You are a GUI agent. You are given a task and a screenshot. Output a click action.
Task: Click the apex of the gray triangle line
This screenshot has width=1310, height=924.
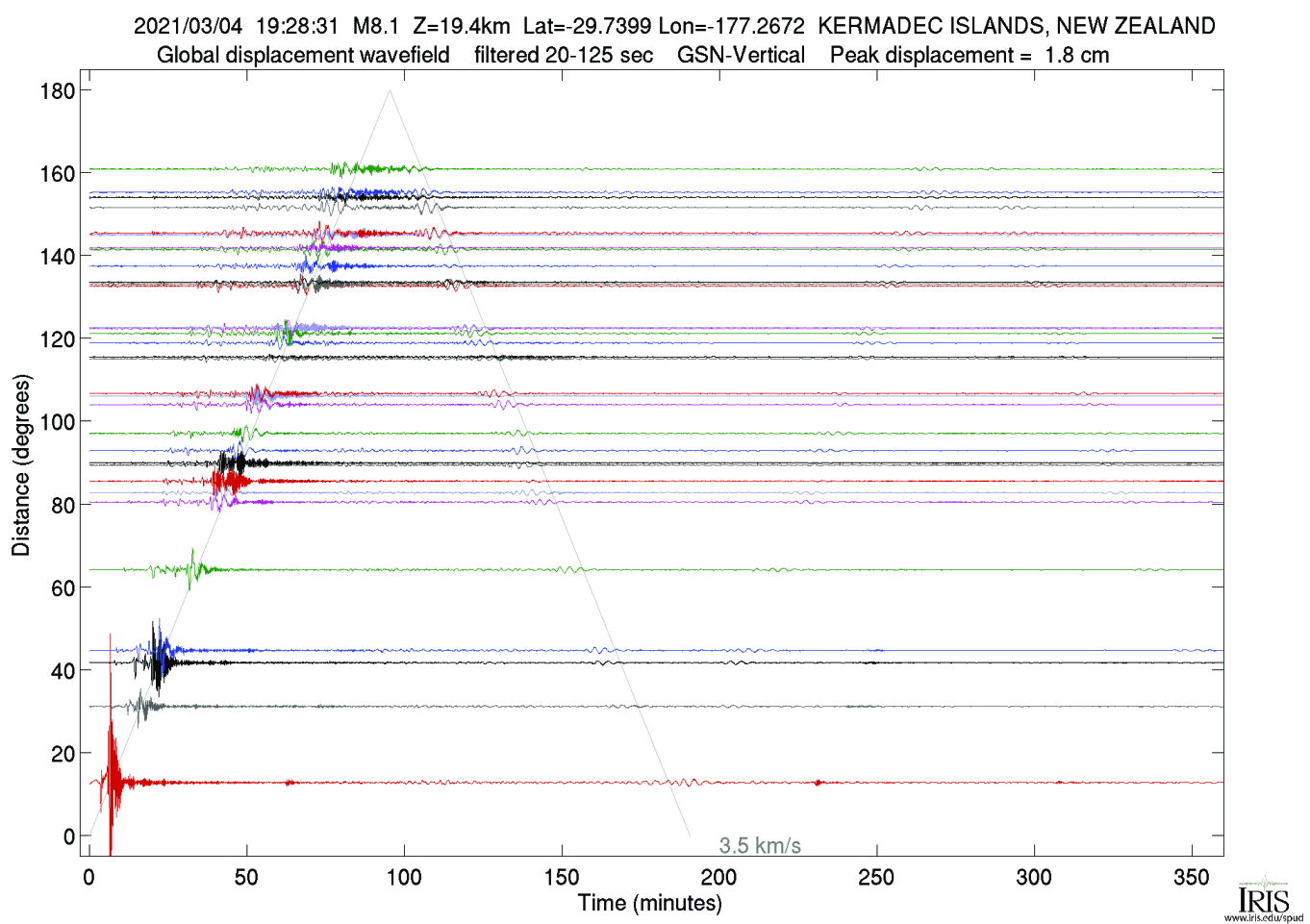[x=390, y=90]
